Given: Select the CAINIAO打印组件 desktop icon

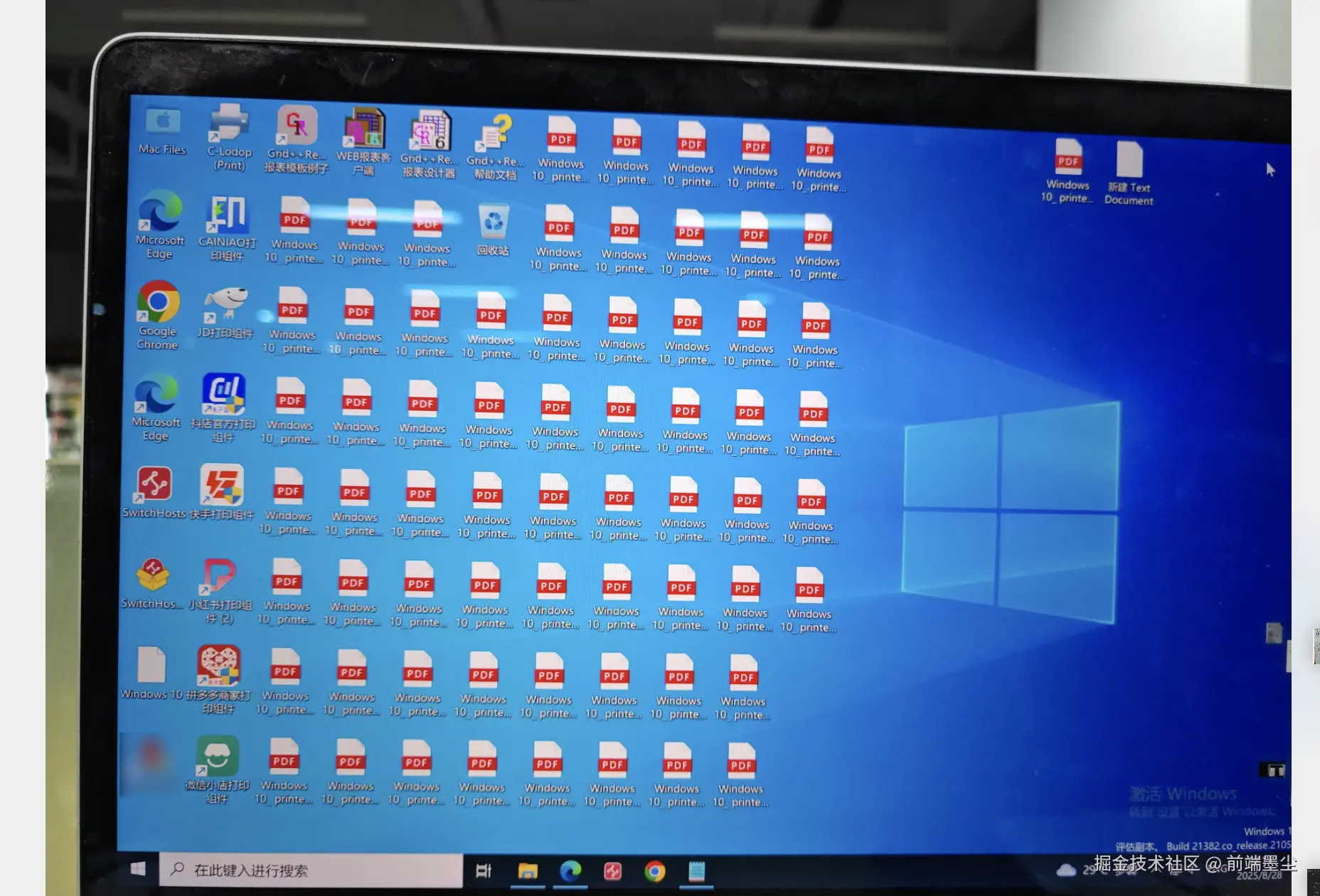Looking at the screenshot, I should click(x=228, y=228).
